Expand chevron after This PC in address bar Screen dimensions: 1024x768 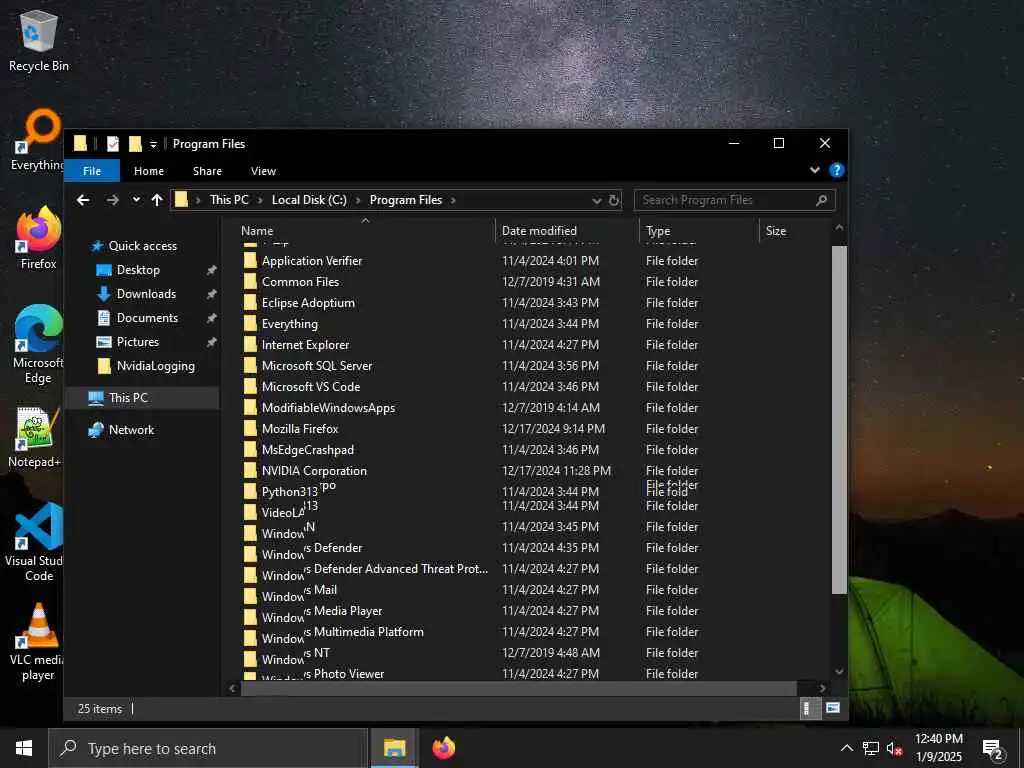click(260, 200)
